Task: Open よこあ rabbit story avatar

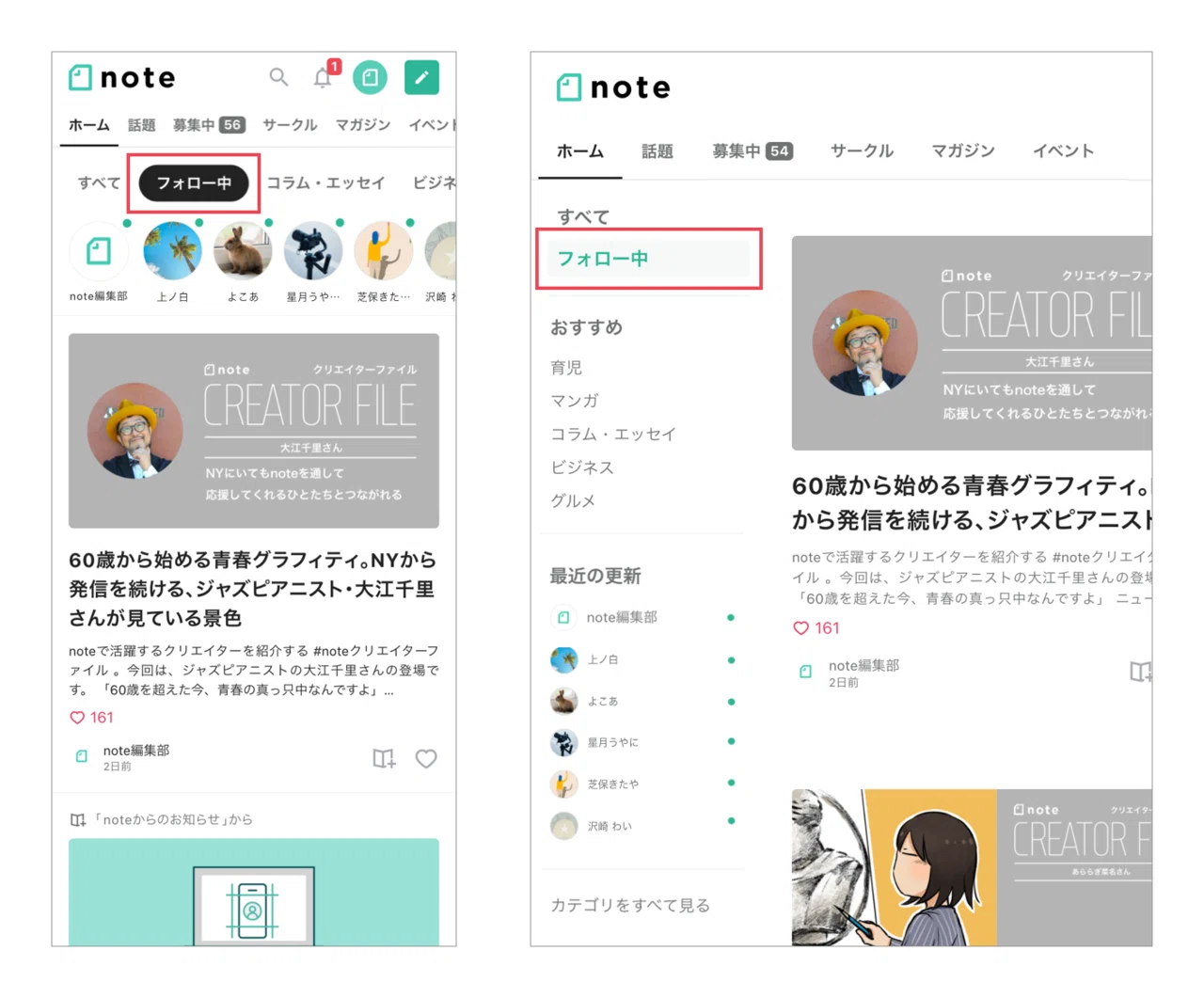Action: tap(243, 251)
